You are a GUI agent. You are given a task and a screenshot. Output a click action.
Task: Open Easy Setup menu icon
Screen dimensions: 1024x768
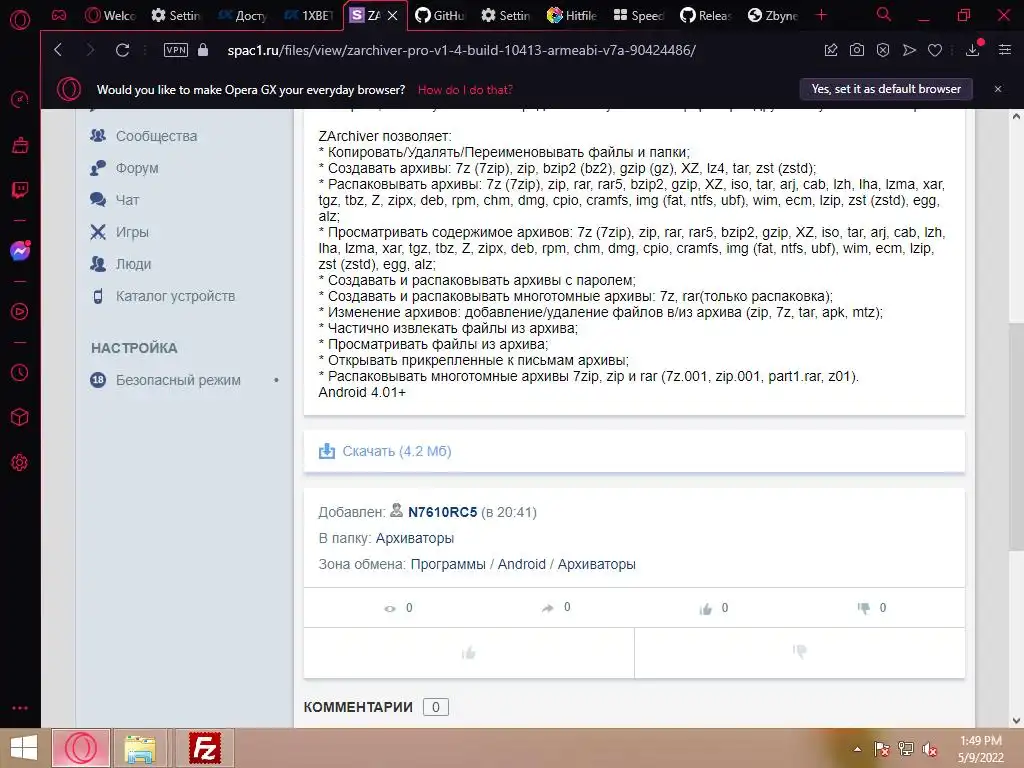click(1005, 50)
